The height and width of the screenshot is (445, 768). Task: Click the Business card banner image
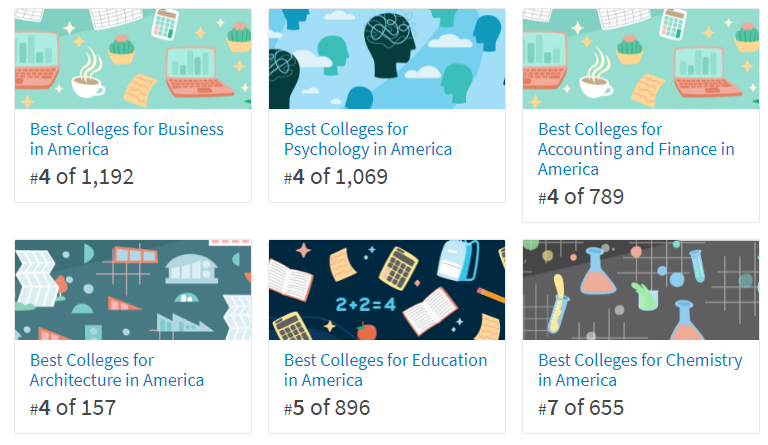tap(133, 59)
